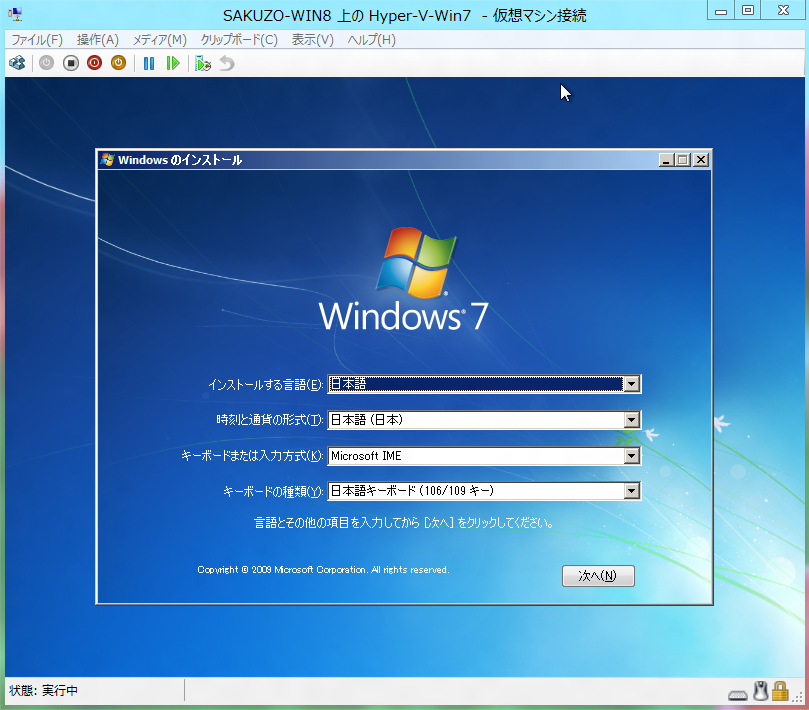The width and height of the screenshot is (809, 710).
Task: Expand the 時刻と通貨の形式 dropdown arrow
Action: click(x=632, y=420)
